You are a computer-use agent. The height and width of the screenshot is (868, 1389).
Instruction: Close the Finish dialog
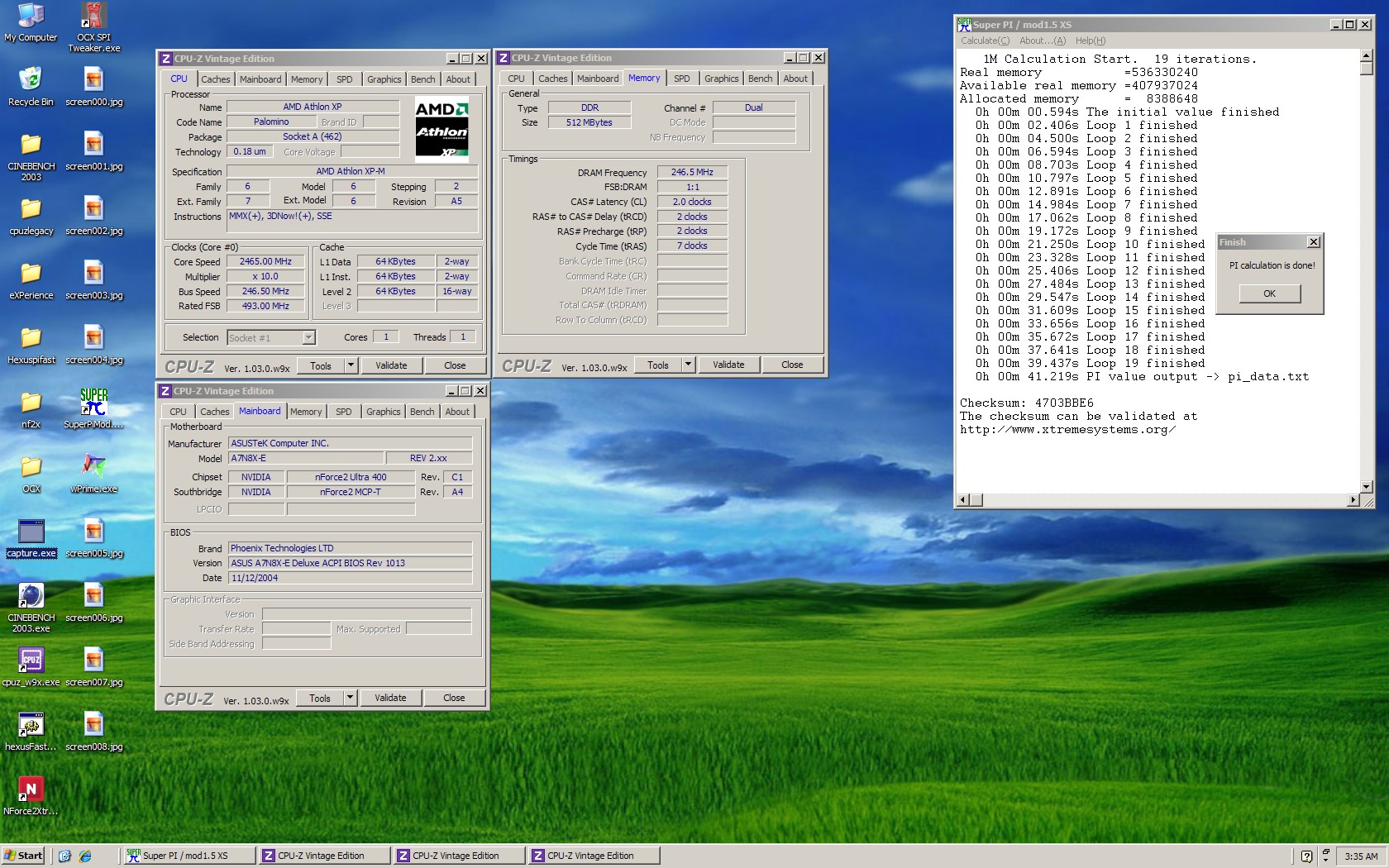(x=1314, y=242)
